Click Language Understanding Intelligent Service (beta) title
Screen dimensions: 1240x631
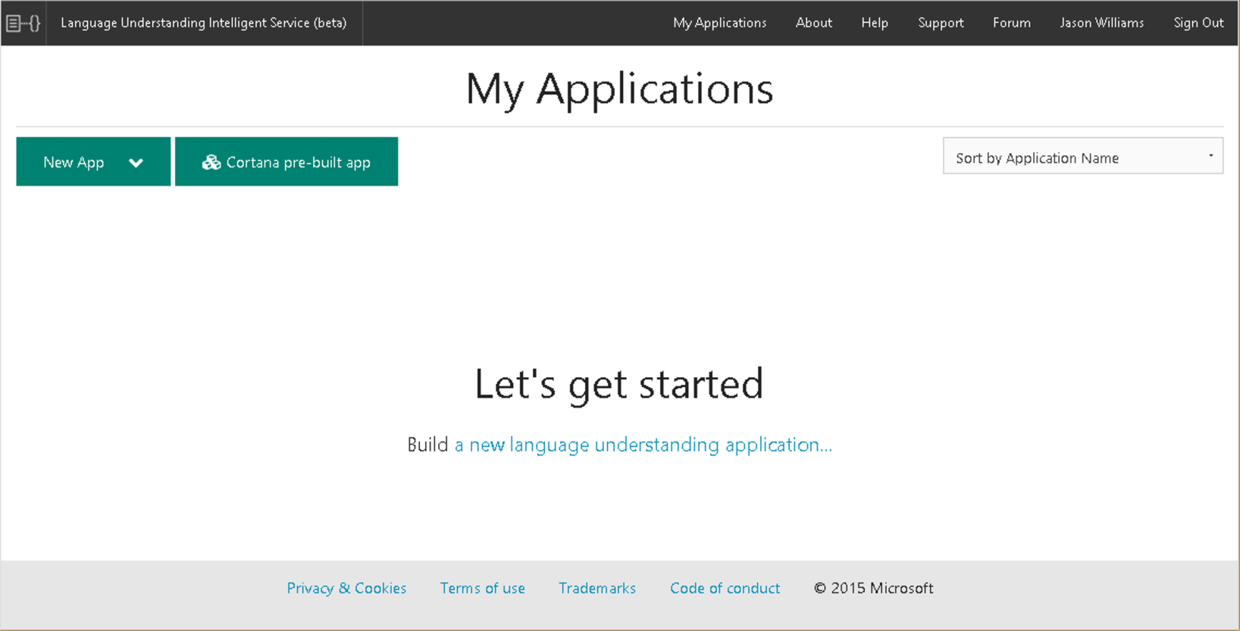click(203, 23)
